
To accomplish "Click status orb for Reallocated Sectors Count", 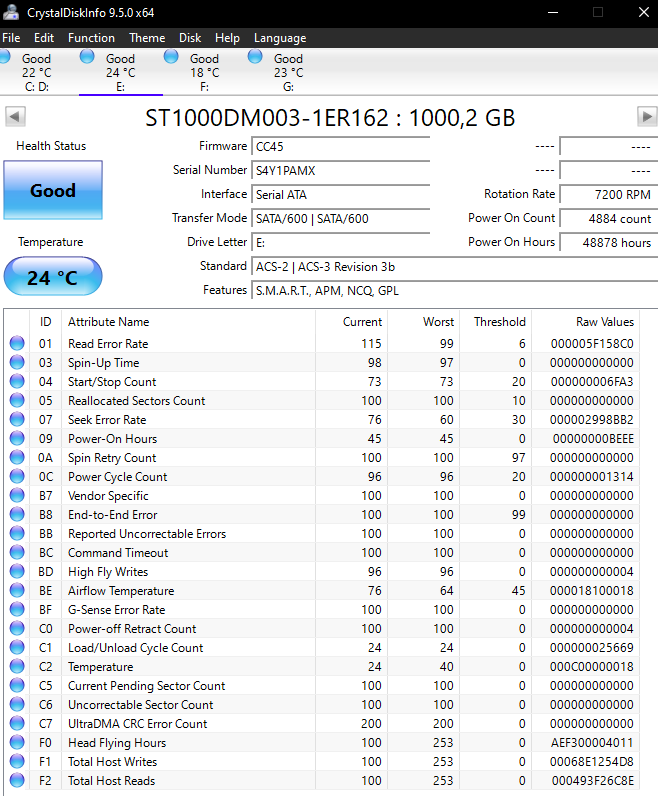I will [17, 401].
